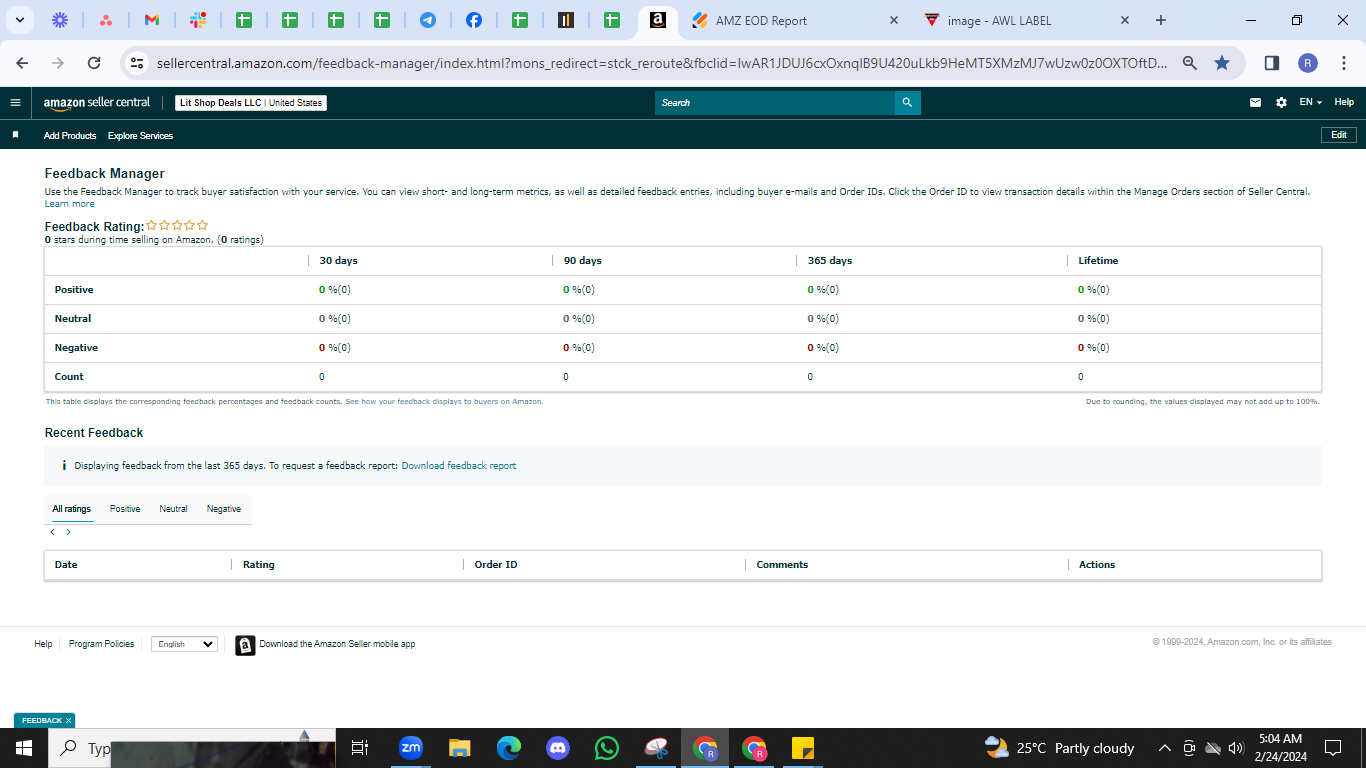View site information icon in address bar

[137, 63]
